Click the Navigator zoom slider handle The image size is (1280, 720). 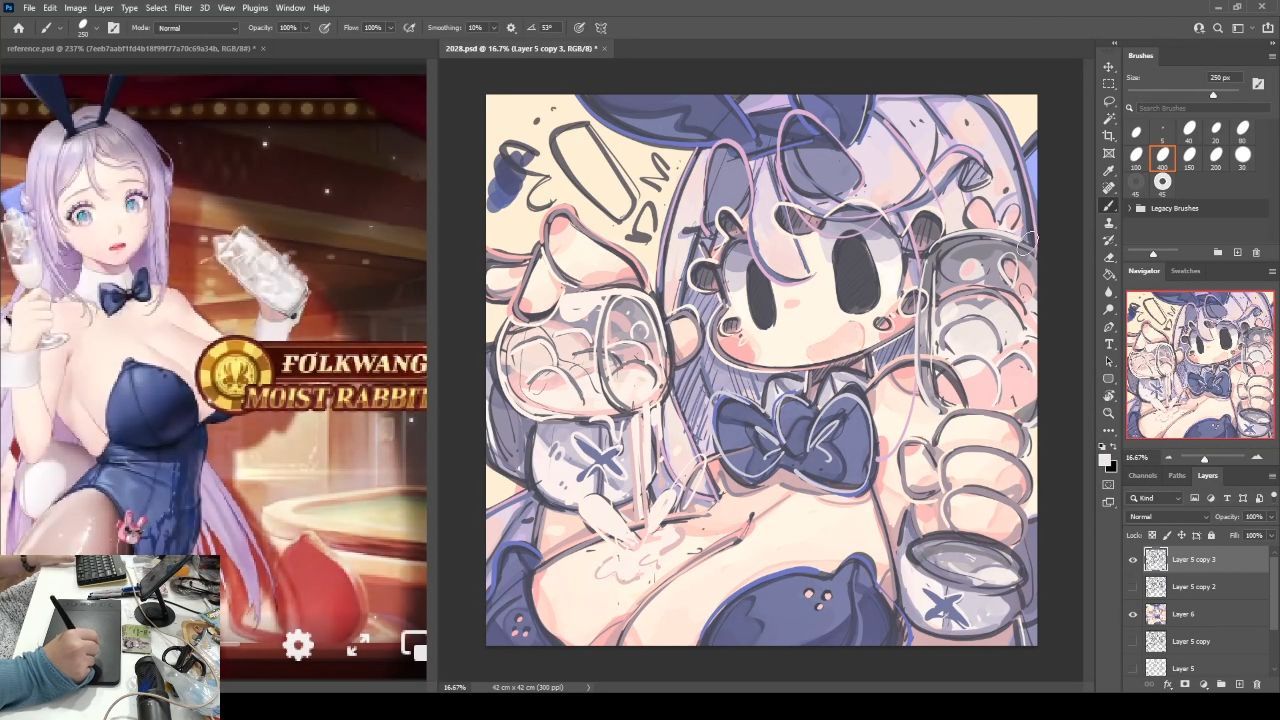(1204, 458)
